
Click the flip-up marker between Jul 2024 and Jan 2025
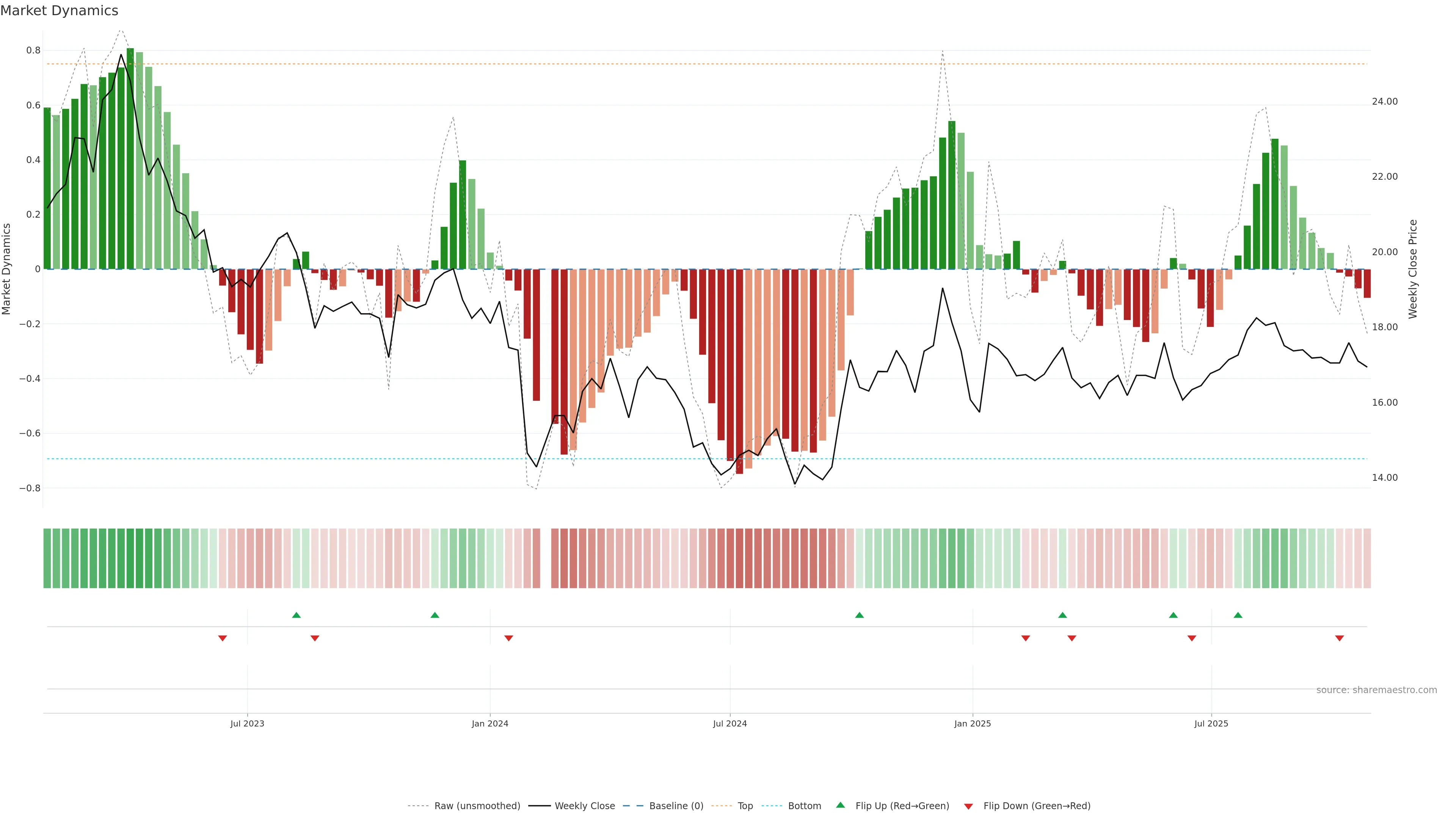tap(859, 615)
